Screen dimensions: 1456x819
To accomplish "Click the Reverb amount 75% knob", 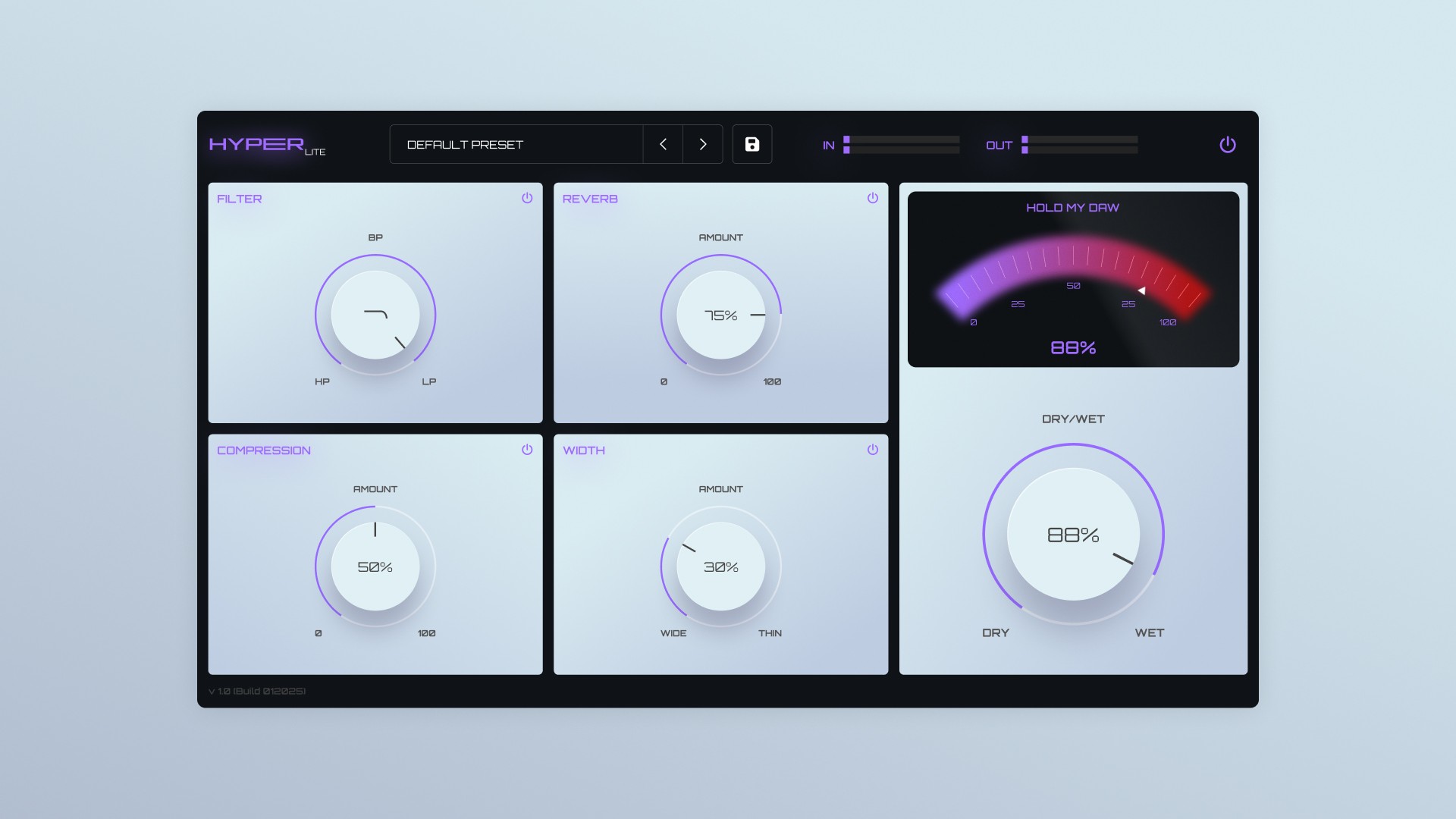I will pos(720,315).
